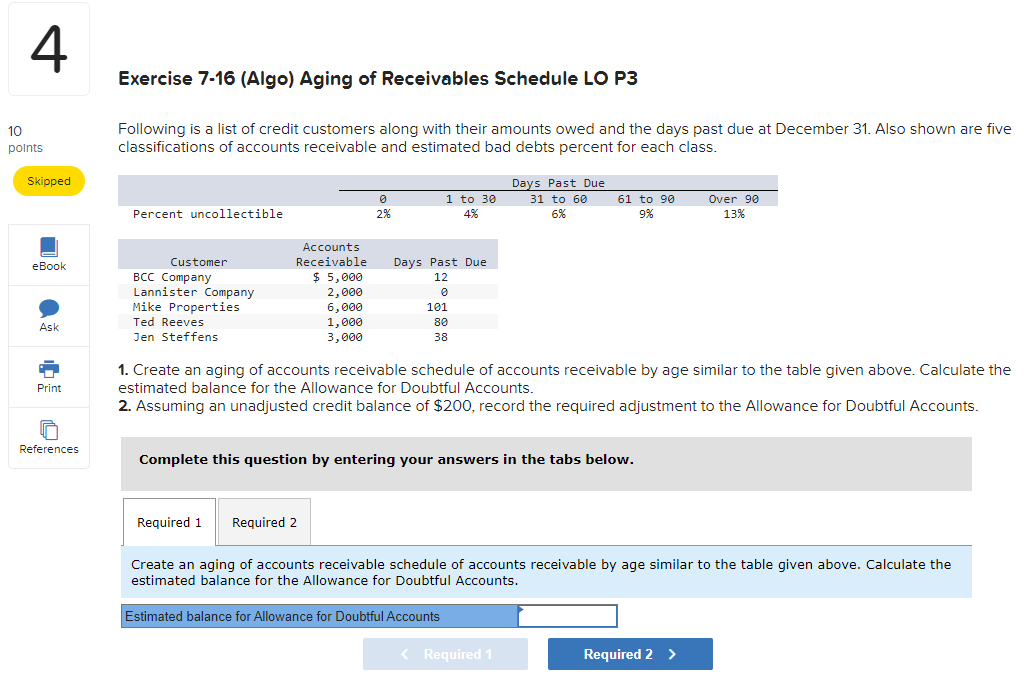Image resolution: width=1024 pixels, height=699 pixels.
Task: Click the 'Required 1' back button
Action: pyautogui.click(x=445, y=654)
